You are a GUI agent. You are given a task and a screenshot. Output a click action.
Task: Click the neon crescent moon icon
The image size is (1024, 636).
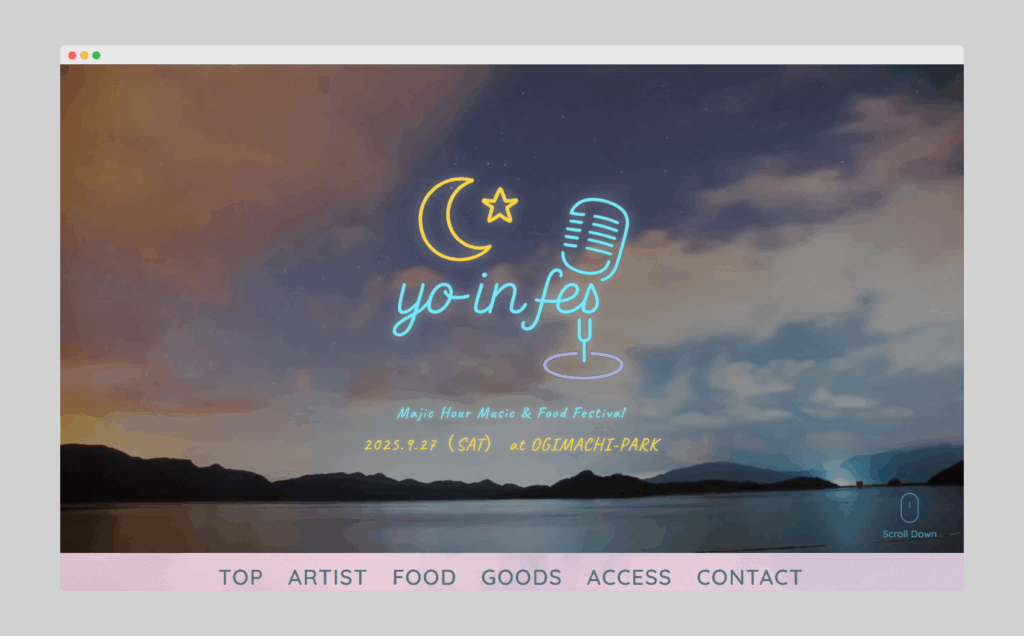pos(452,219)
